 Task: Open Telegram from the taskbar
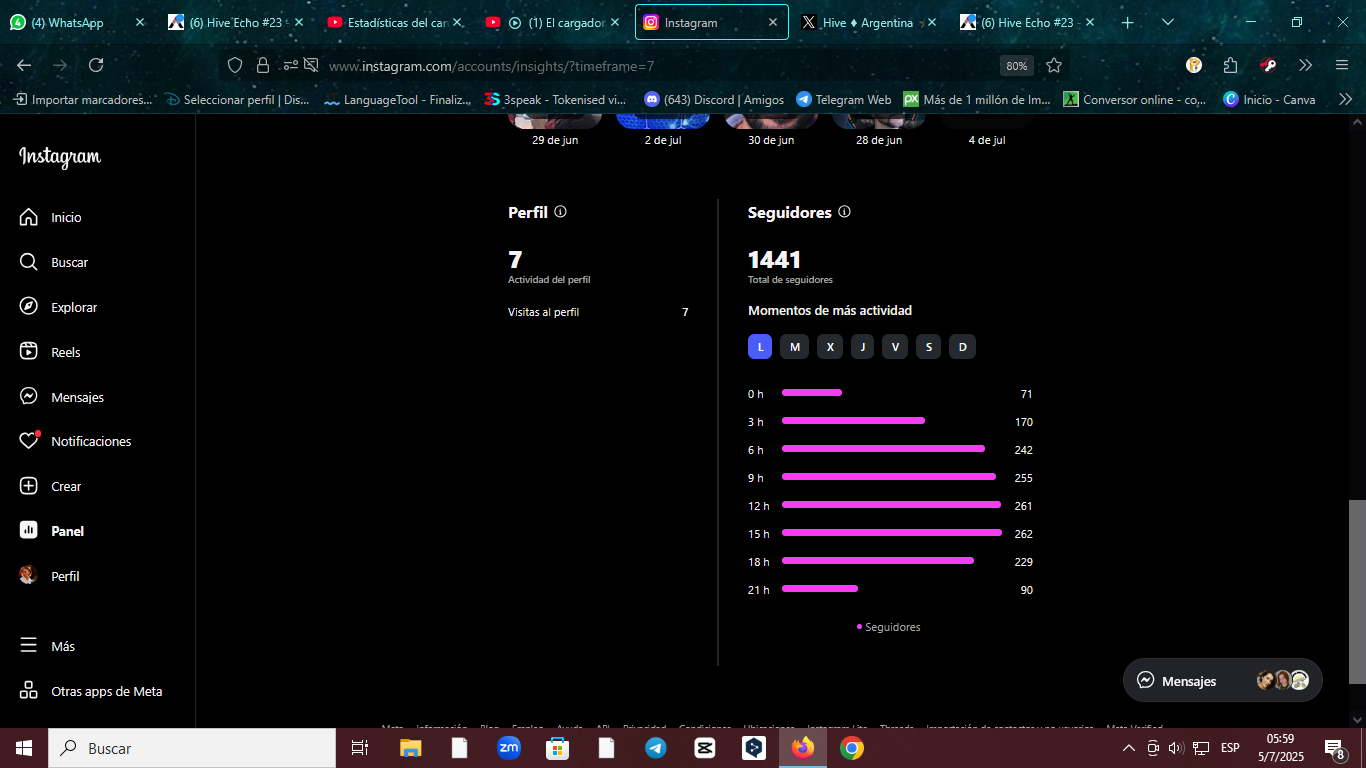coord(656,748)
